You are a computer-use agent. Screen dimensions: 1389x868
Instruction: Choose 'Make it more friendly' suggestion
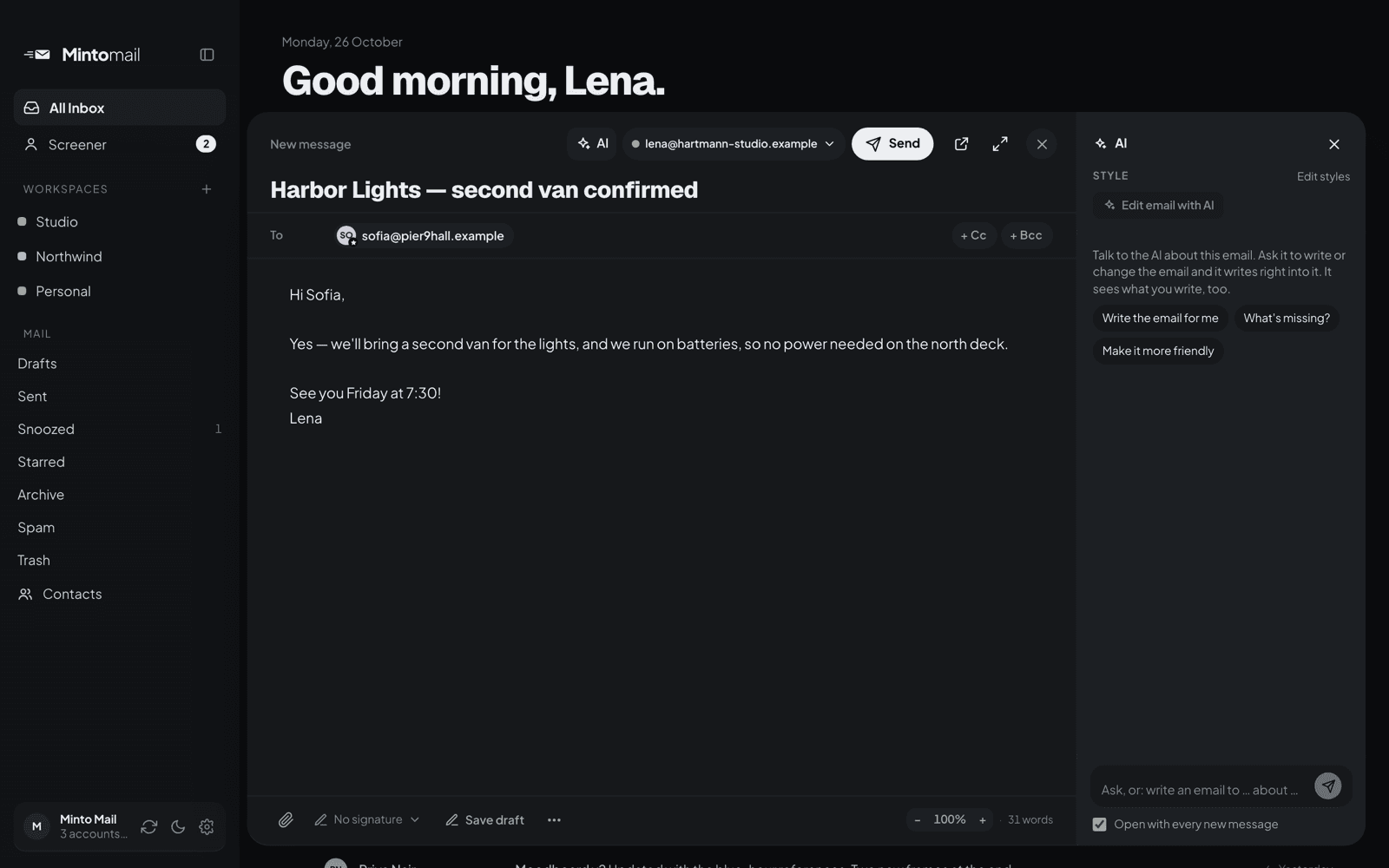click(1158, 352)
